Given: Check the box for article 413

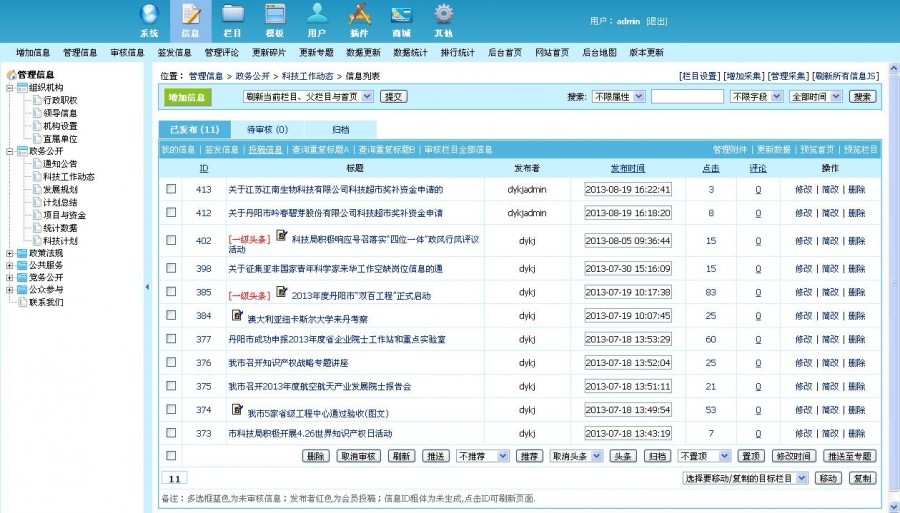Looking at the screenshot, I should point(171,189).
